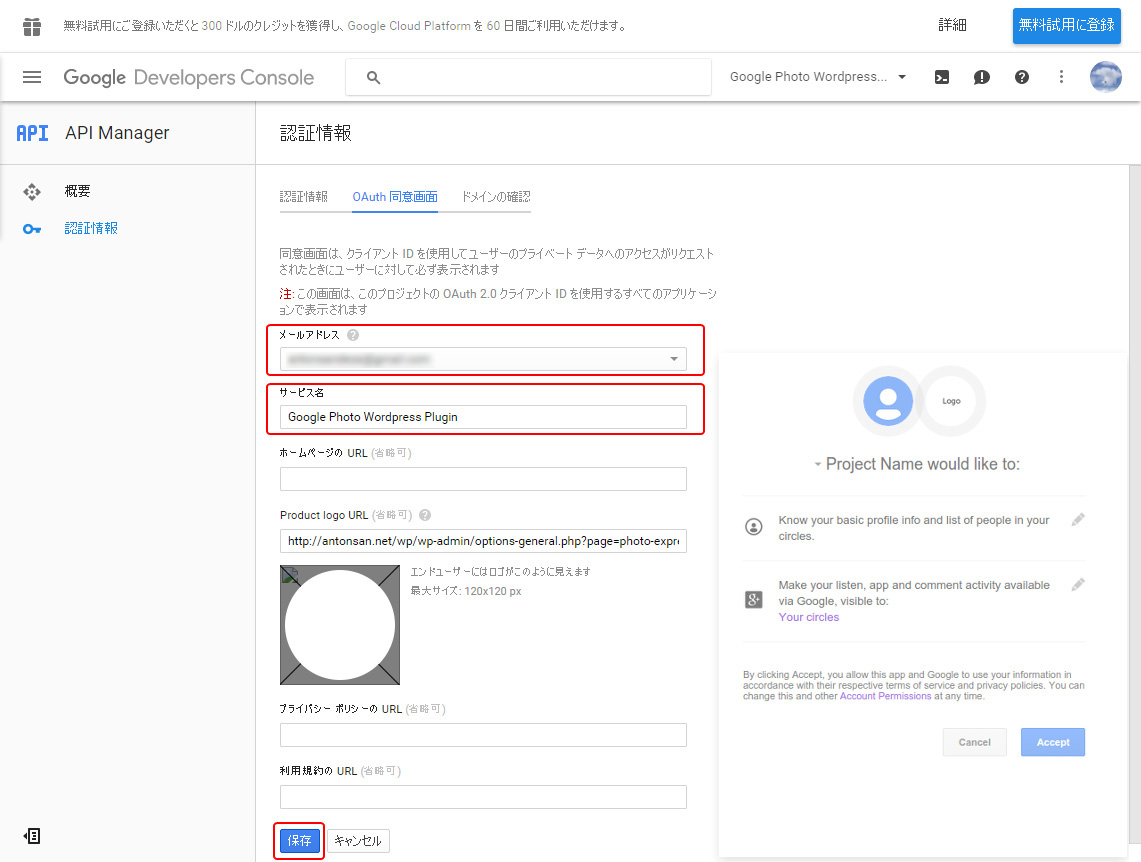Click the Product logo URL field

[x=483, y=541]
